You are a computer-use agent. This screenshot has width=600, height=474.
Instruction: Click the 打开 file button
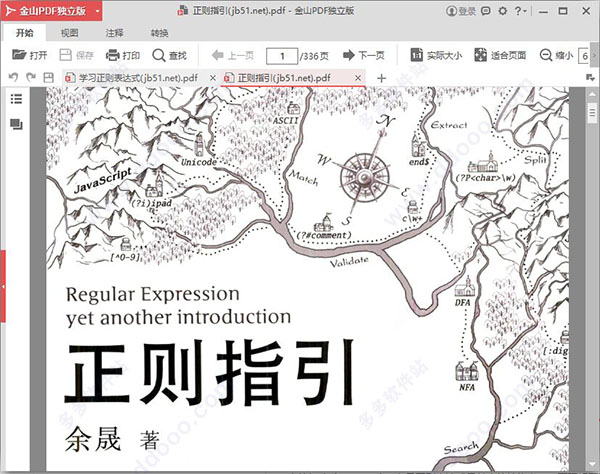click(29, 55)
